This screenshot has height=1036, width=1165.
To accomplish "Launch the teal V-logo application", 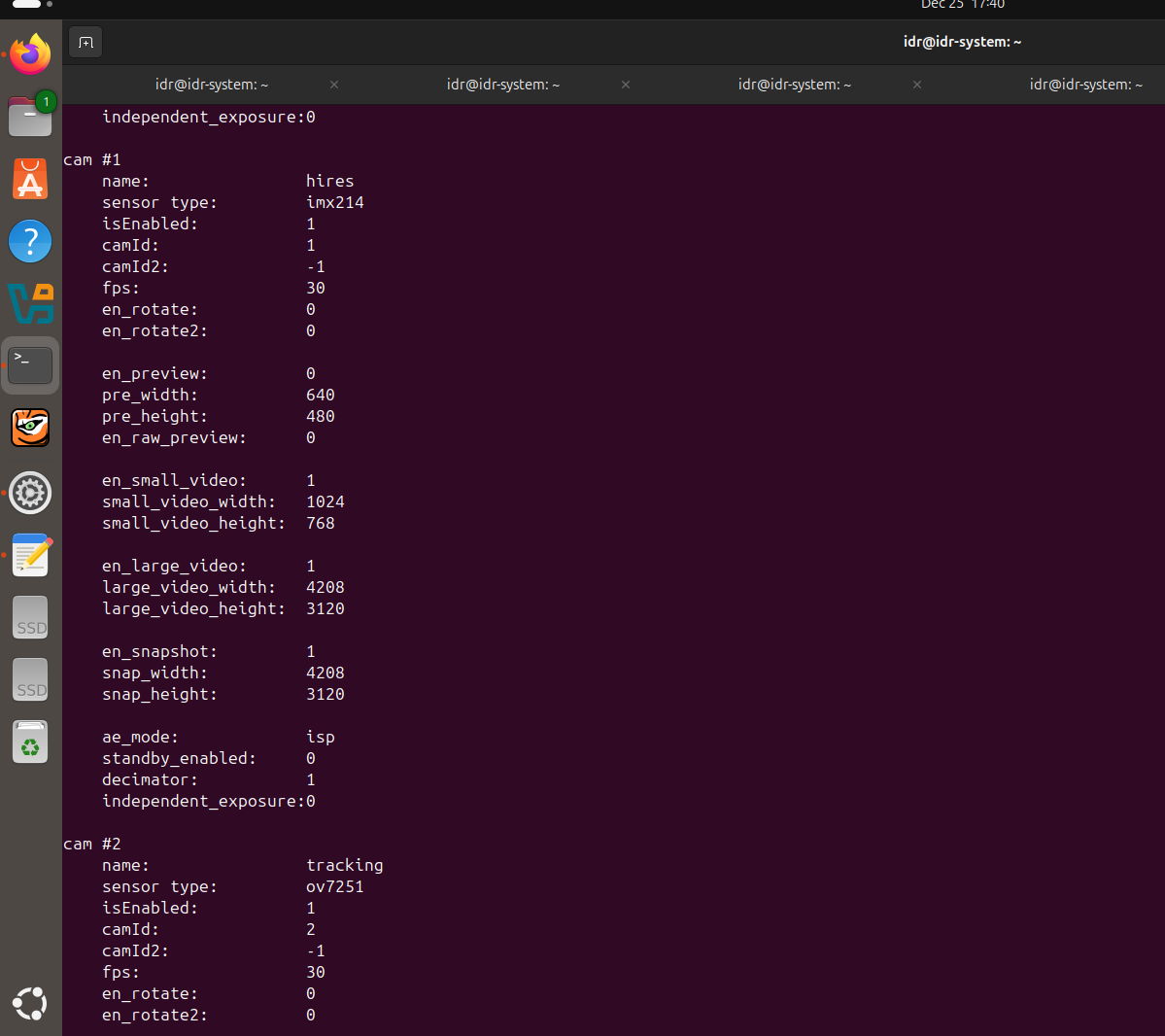I will pyautogui.click(x=29, y=303).
